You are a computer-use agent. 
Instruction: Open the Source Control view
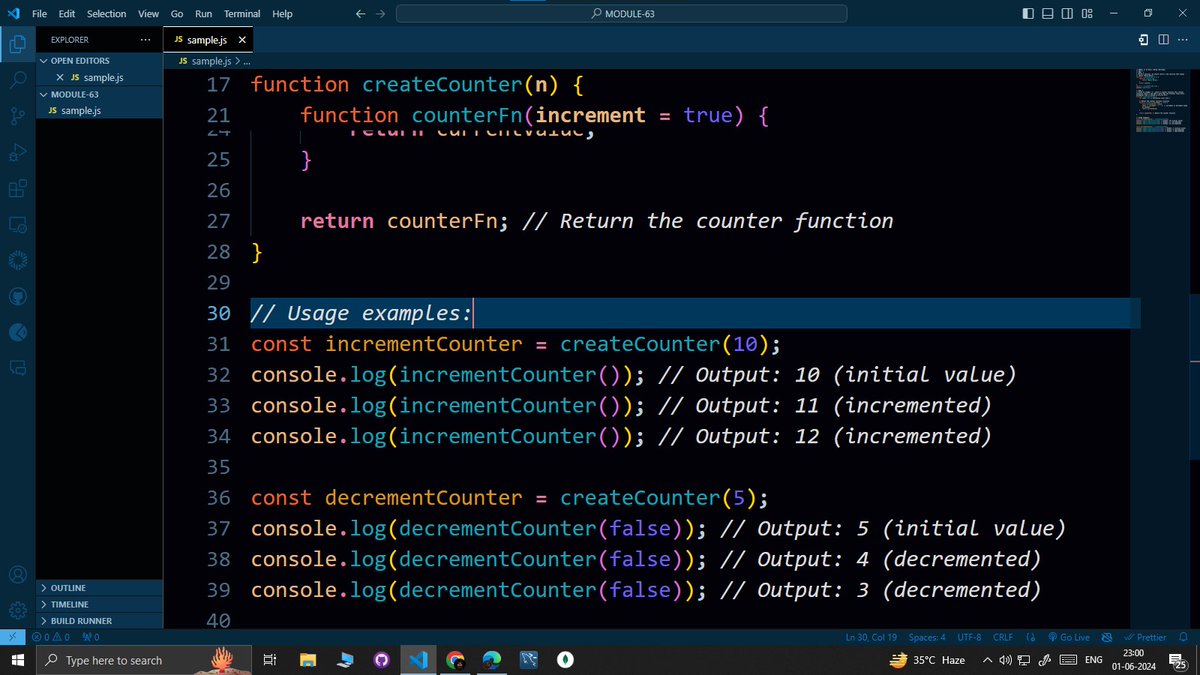[x=17, y=116]
